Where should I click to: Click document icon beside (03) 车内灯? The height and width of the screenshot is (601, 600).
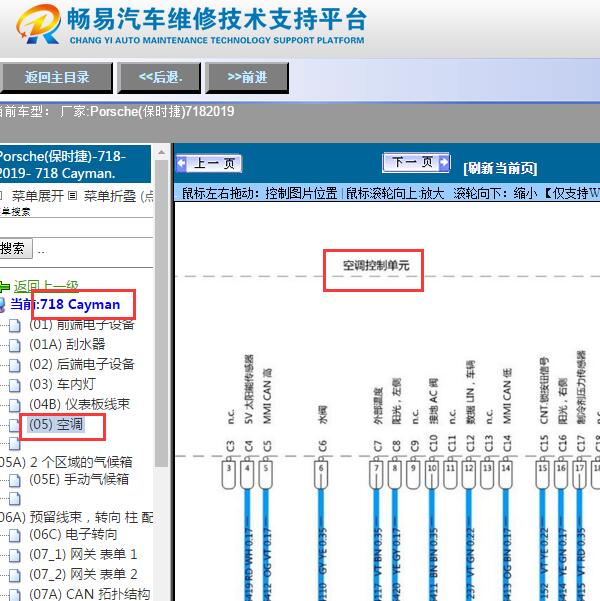pos(15,385)
